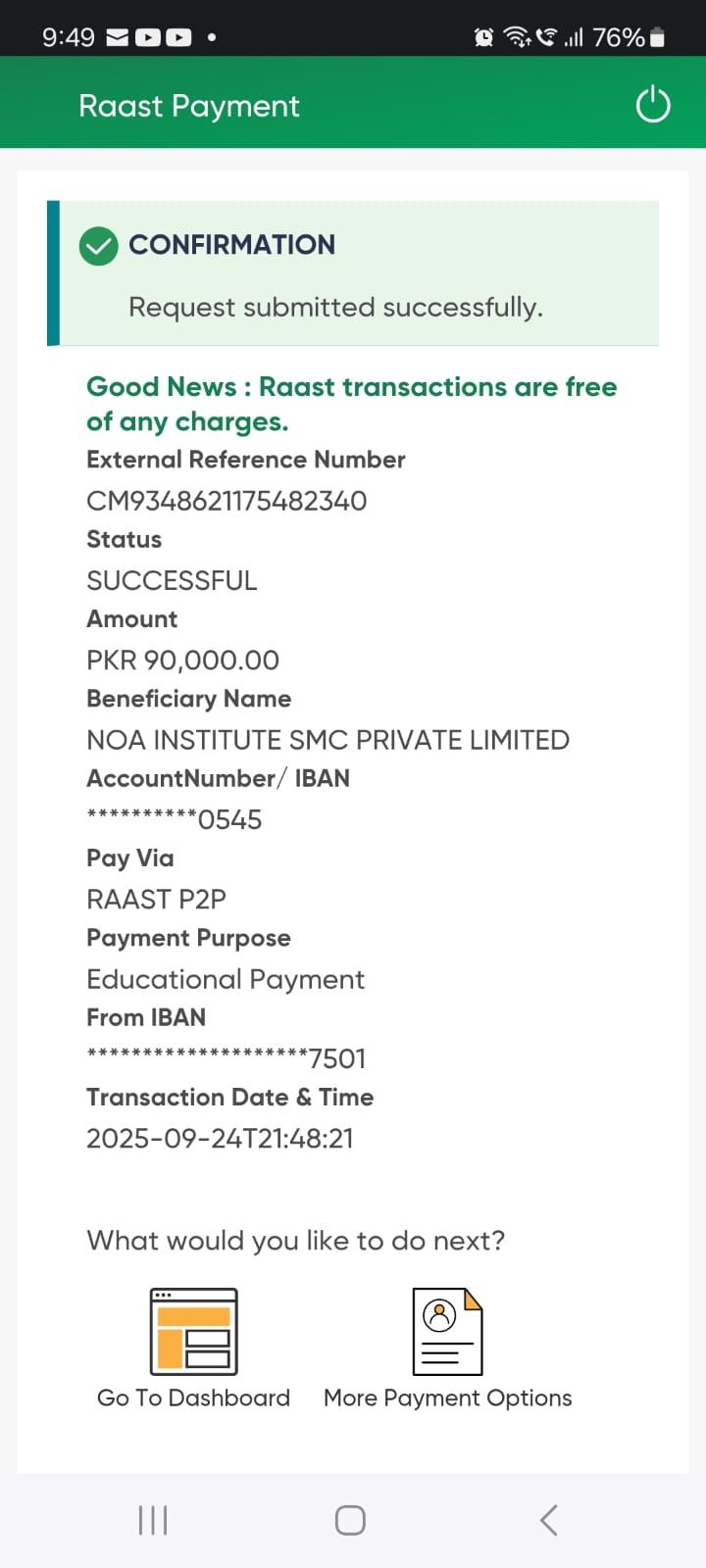Tap the Raast Payment header title
The height and width of the screenshot is (1568, 706).
[x=189, y=106]
